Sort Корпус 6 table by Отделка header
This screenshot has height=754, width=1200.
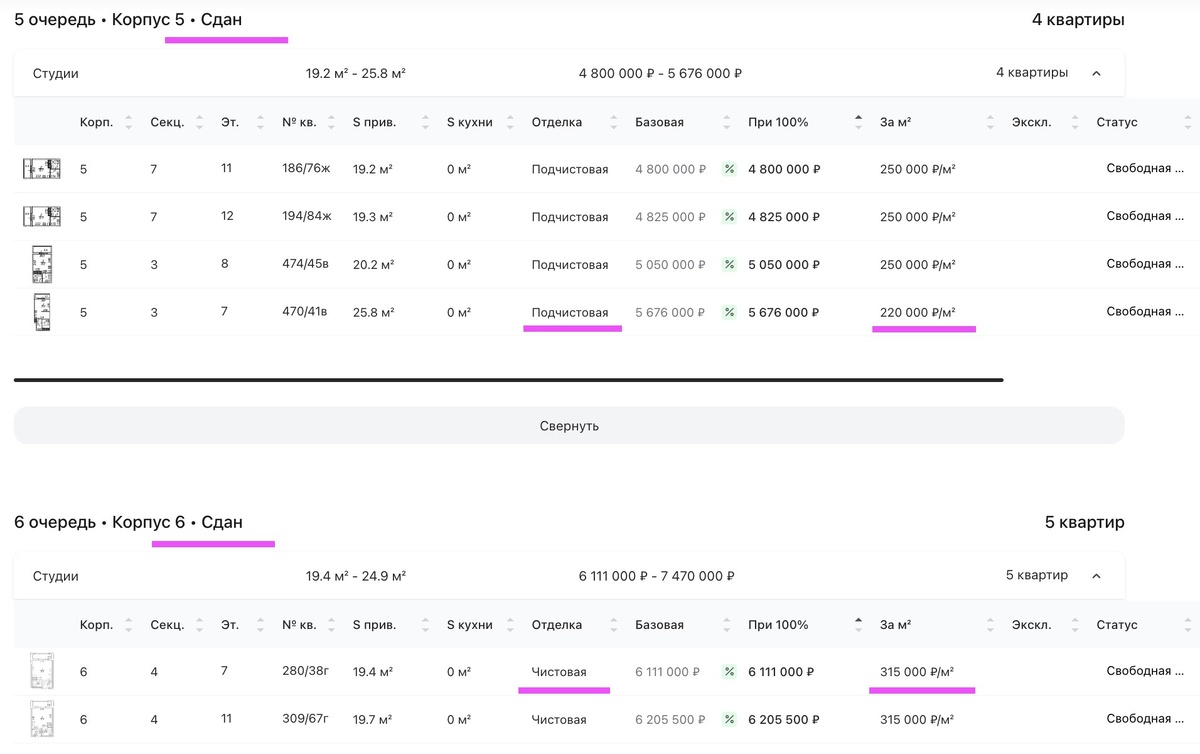pyautogui.click(x=557, y=625)
